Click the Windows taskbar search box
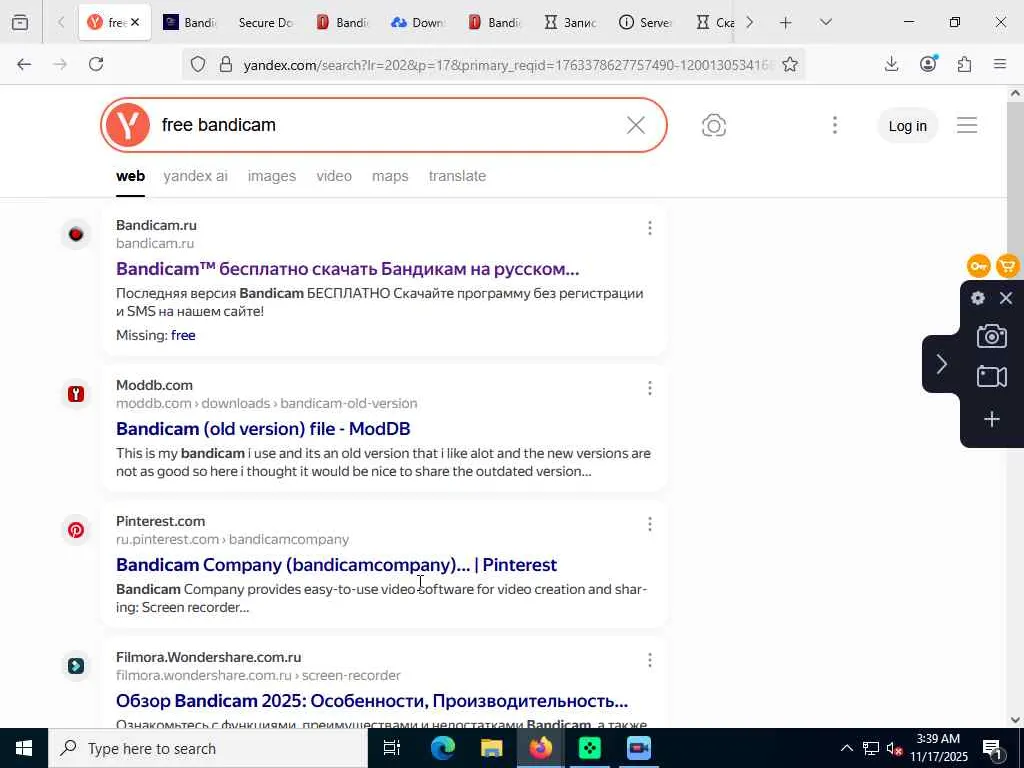This screenshot has width=1024, height=768. tap(208, 748)
